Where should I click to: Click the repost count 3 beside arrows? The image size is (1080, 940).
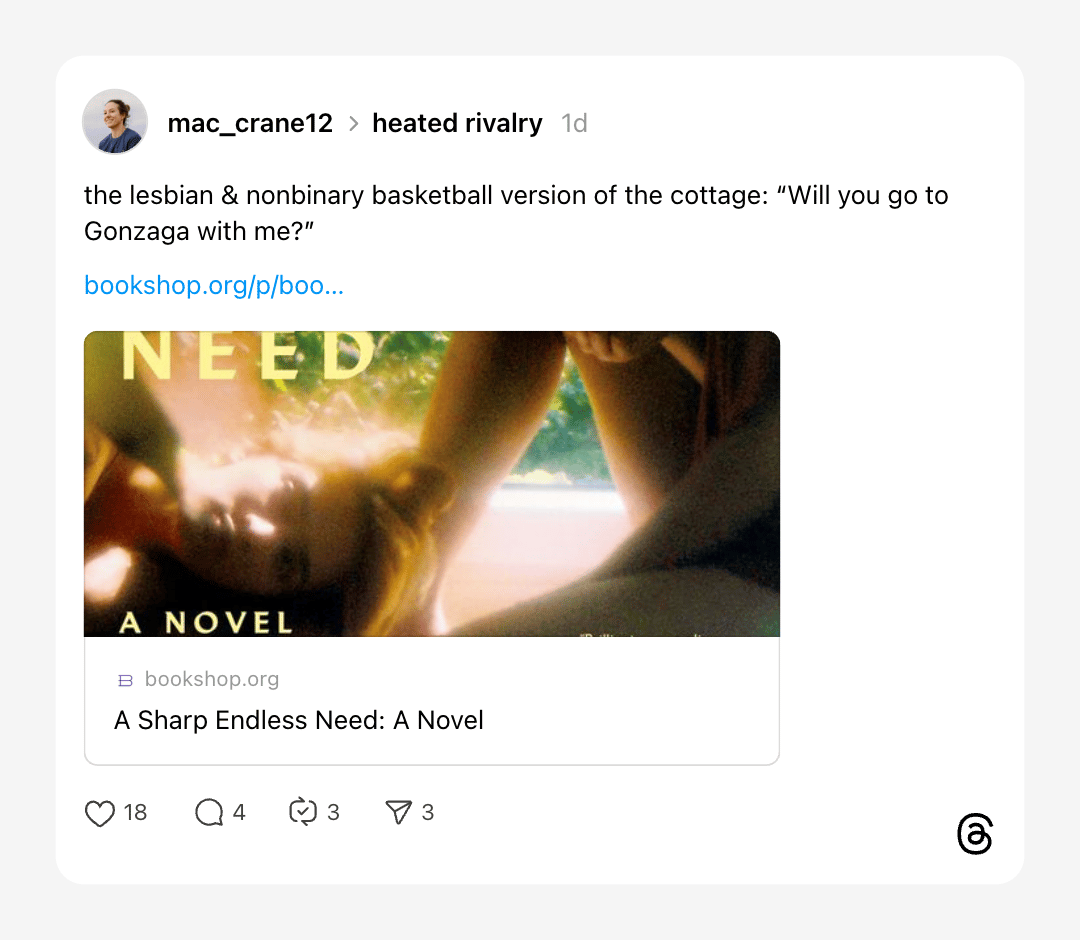pos(333,813)
